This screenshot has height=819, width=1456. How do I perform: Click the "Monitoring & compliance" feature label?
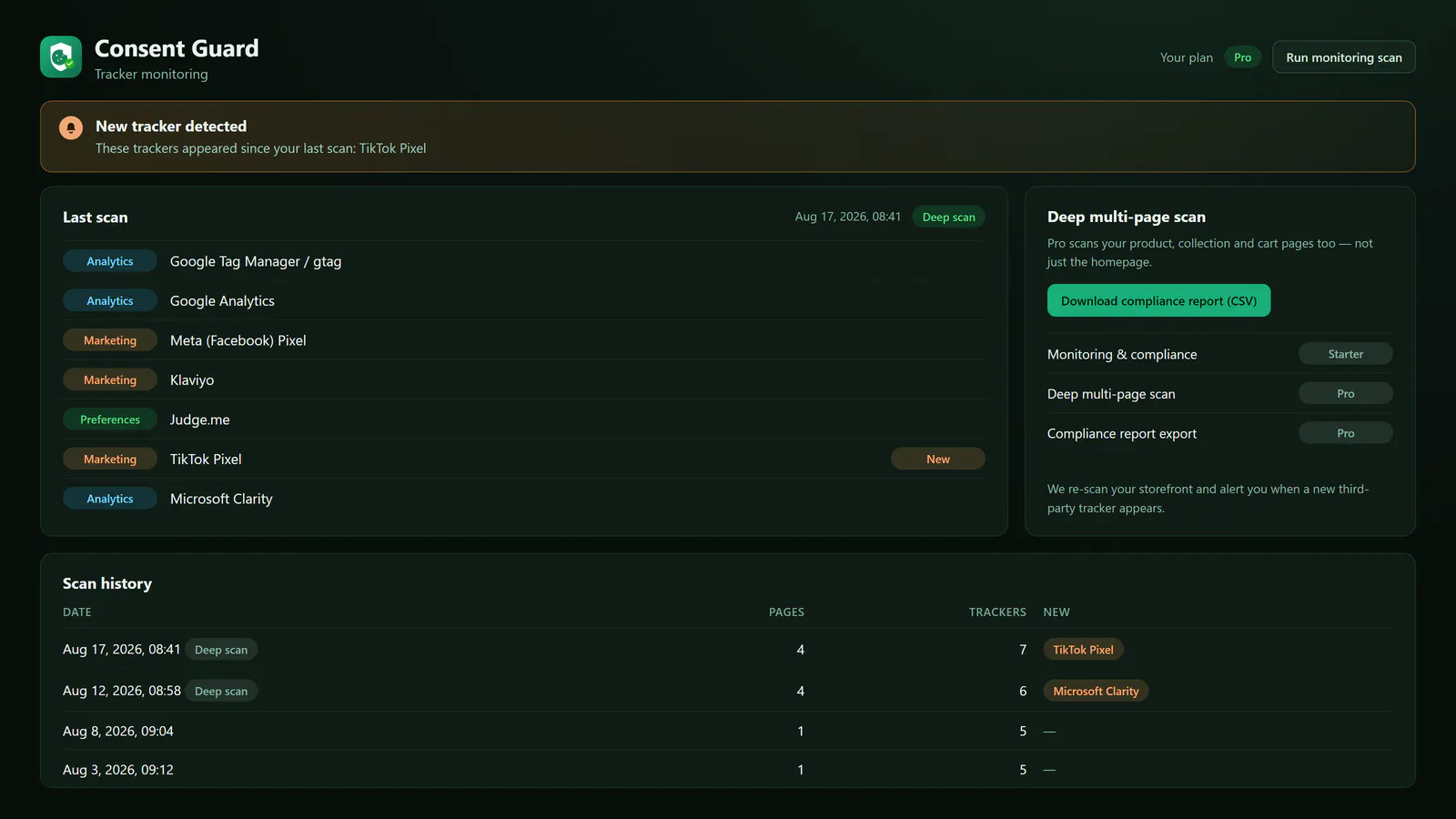pos(1122,355)
